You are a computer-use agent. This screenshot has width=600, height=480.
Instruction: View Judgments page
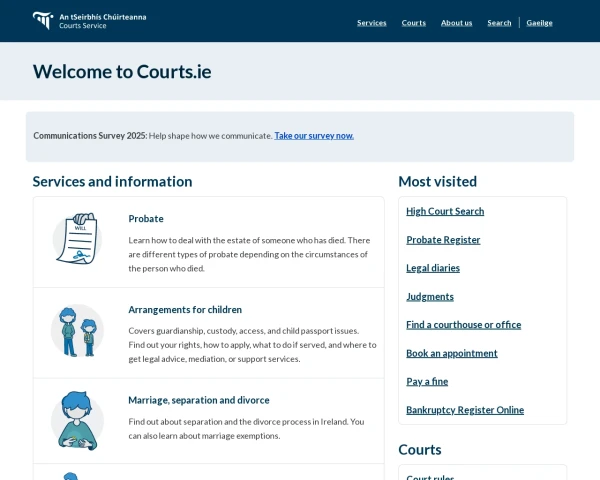(430, 297)
